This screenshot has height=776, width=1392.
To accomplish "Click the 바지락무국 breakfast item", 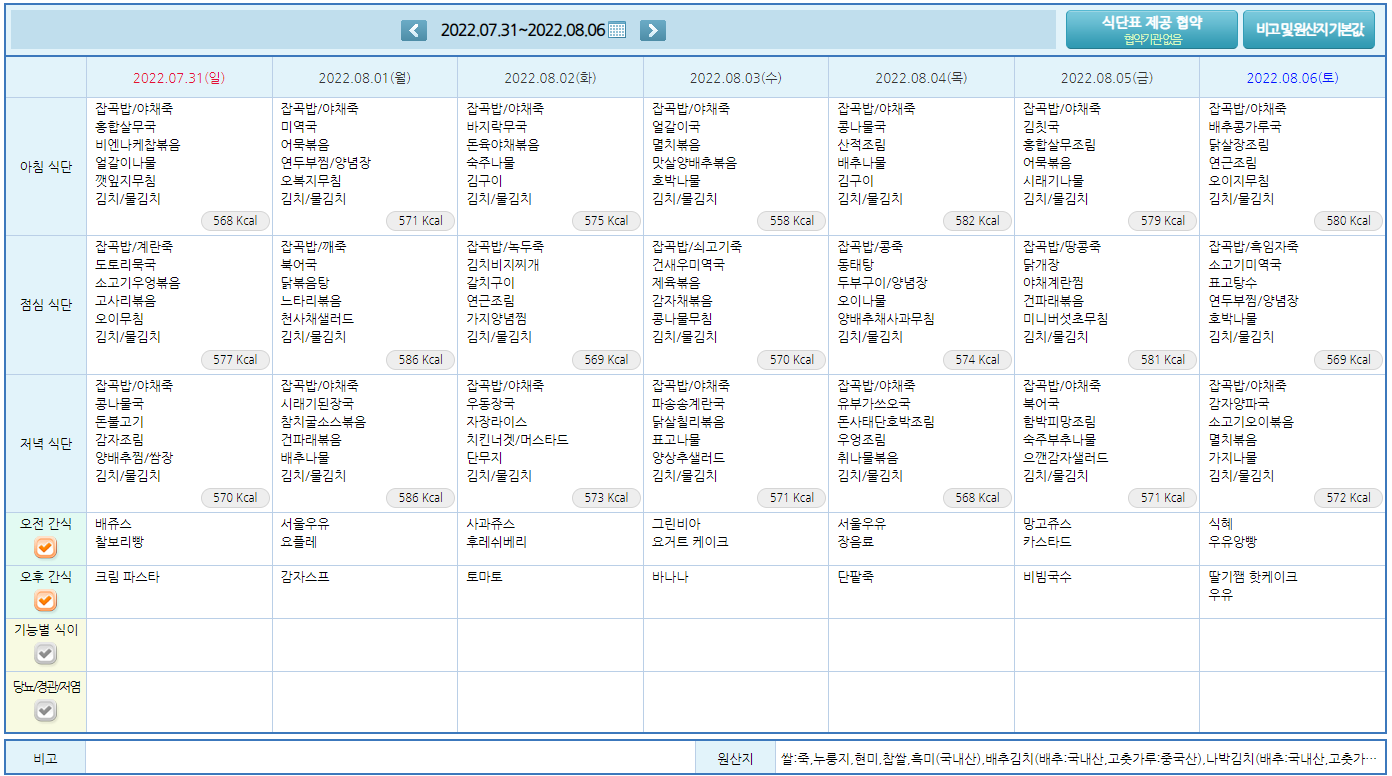I will pos(497,127).
